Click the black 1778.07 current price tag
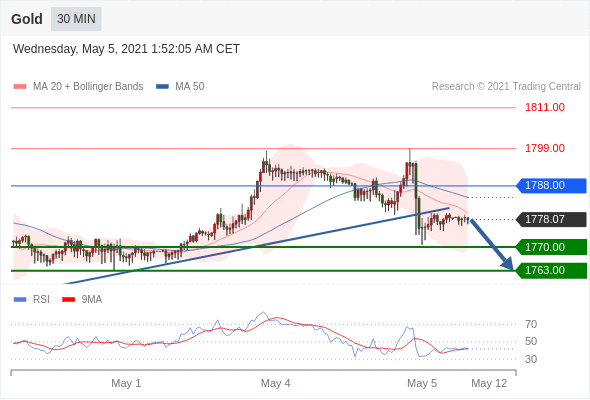 click(x=551, y=219)
